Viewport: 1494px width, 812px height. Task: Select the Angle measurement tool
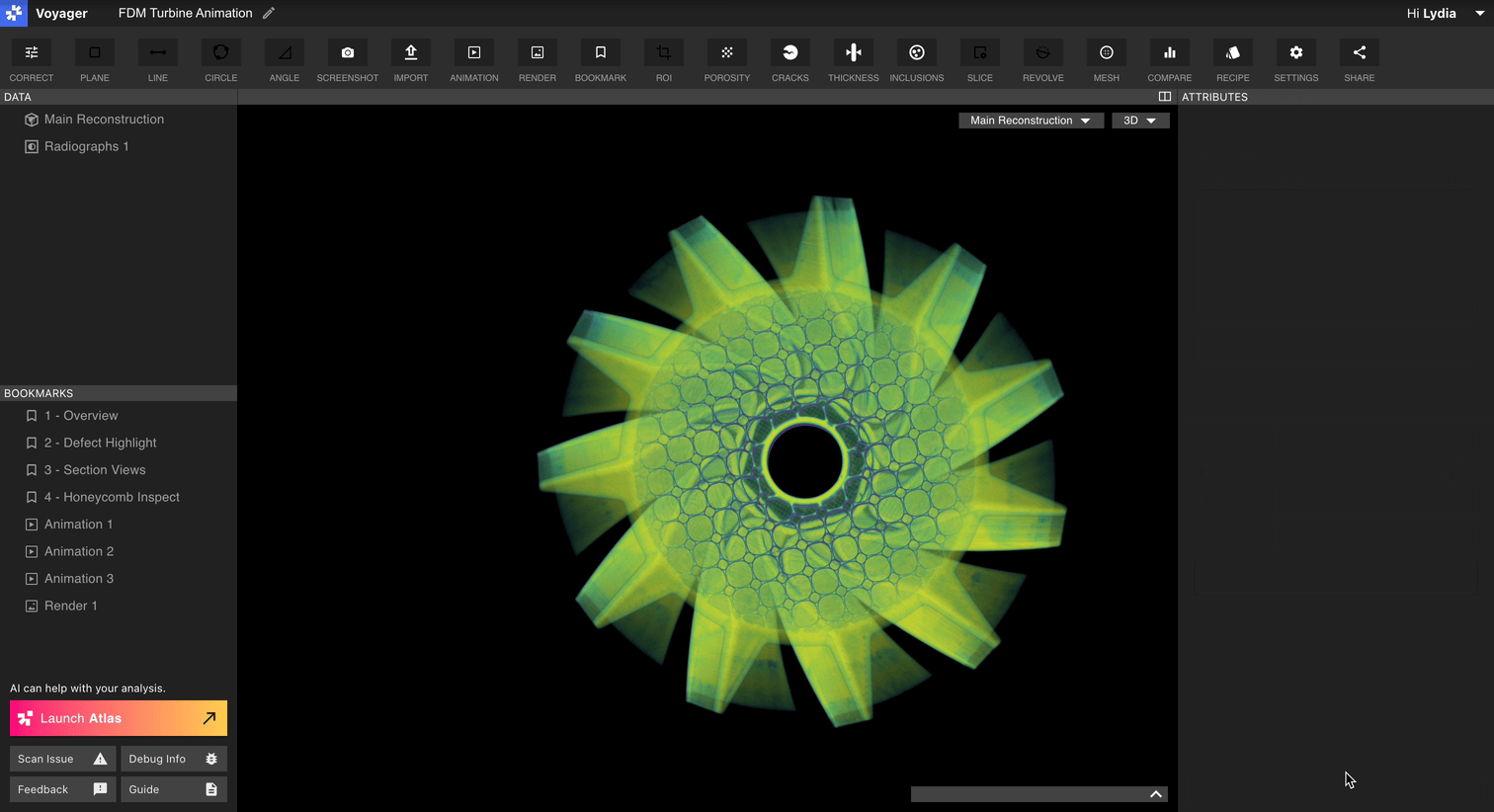click(285, 53)
